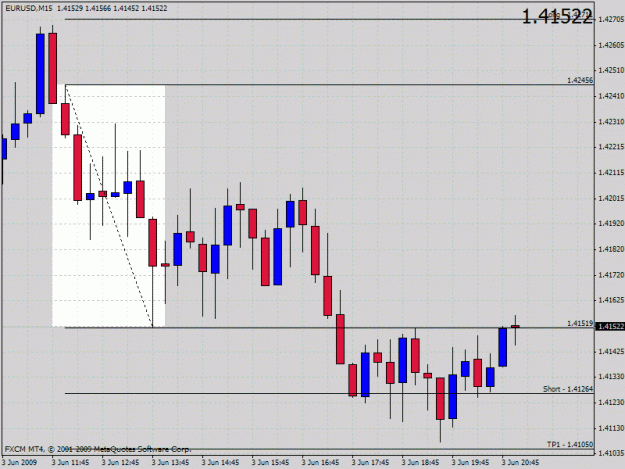Screen dimensions: 625x469
Task: Click the 1.41230 price axis value
Action: (611, 402)
